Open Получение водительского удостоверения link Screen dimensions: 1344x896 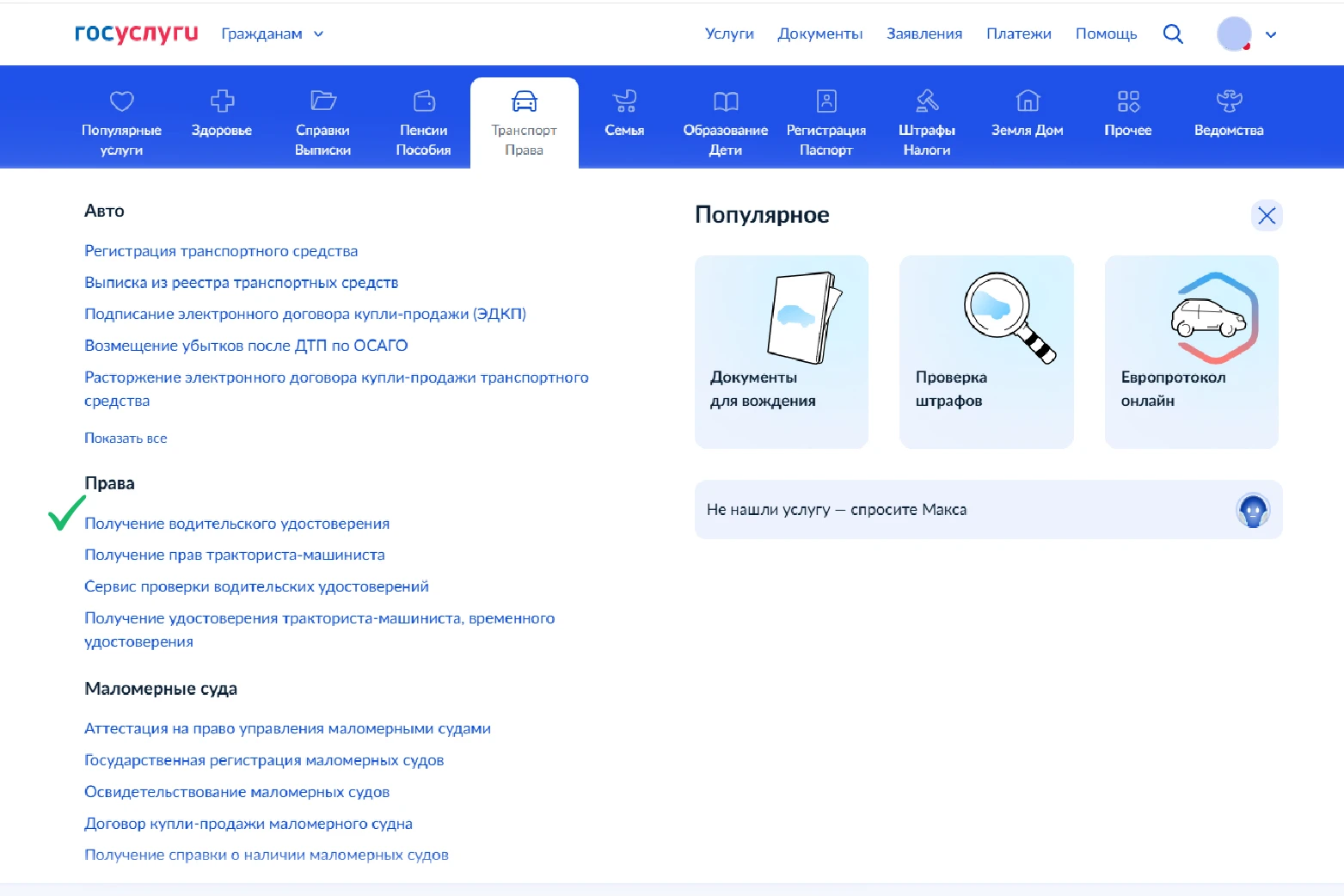coord(236,524)
